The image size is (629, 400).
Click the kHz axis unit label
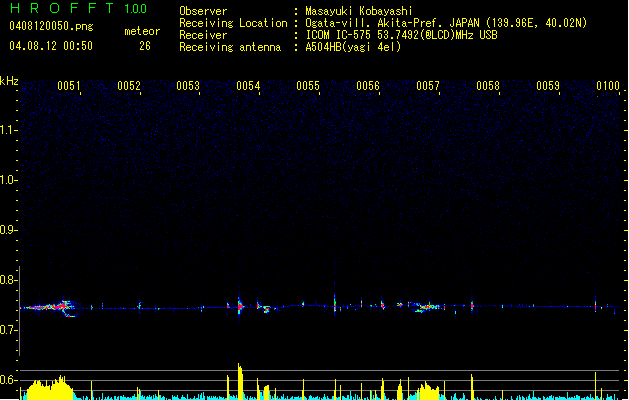[x=9, y=81]
